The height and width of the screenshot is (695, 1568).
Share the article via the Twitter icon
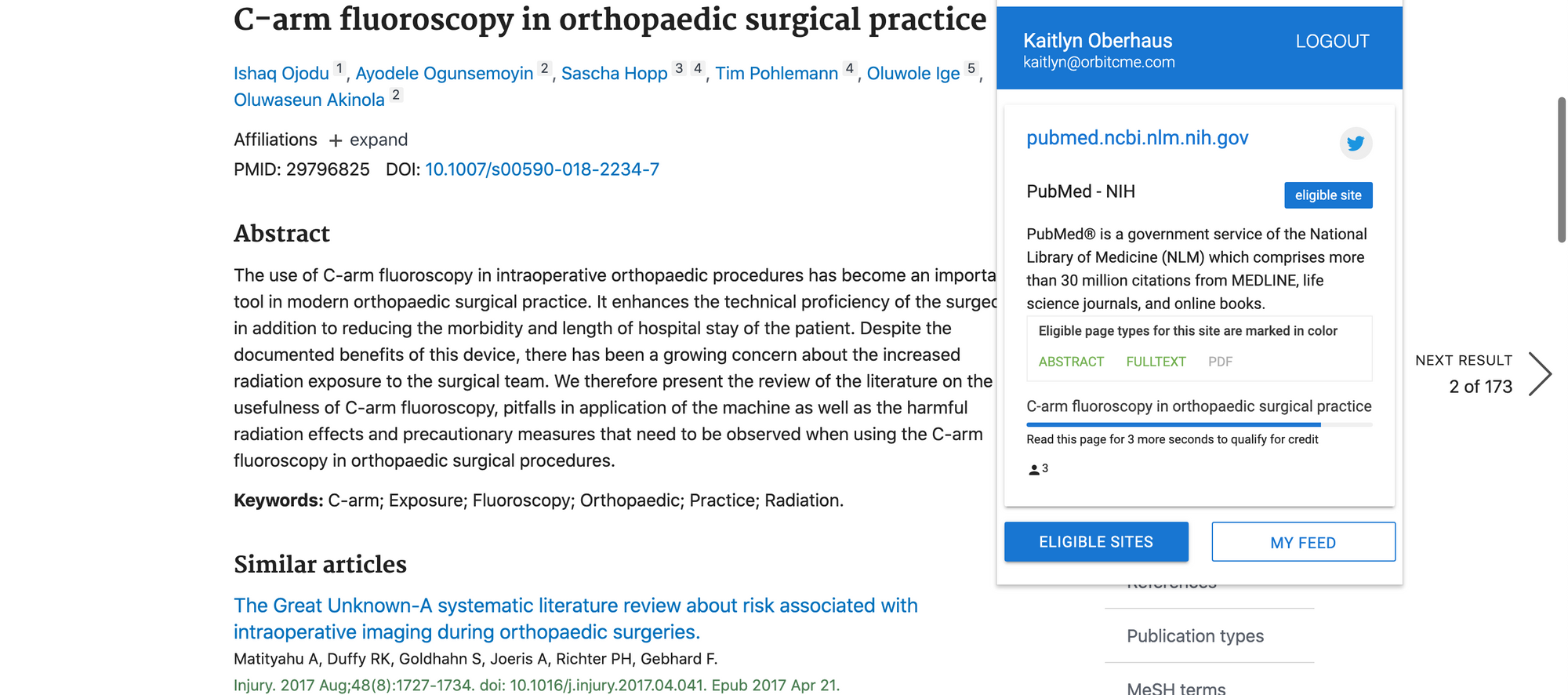click(1356, 144)
